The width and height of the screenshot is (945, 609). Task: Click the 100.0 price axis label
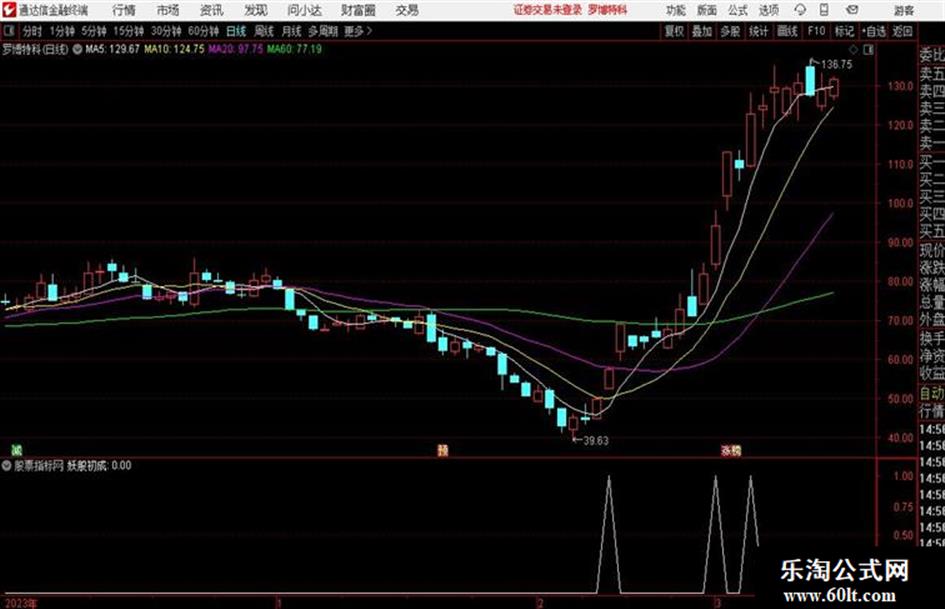900,203
